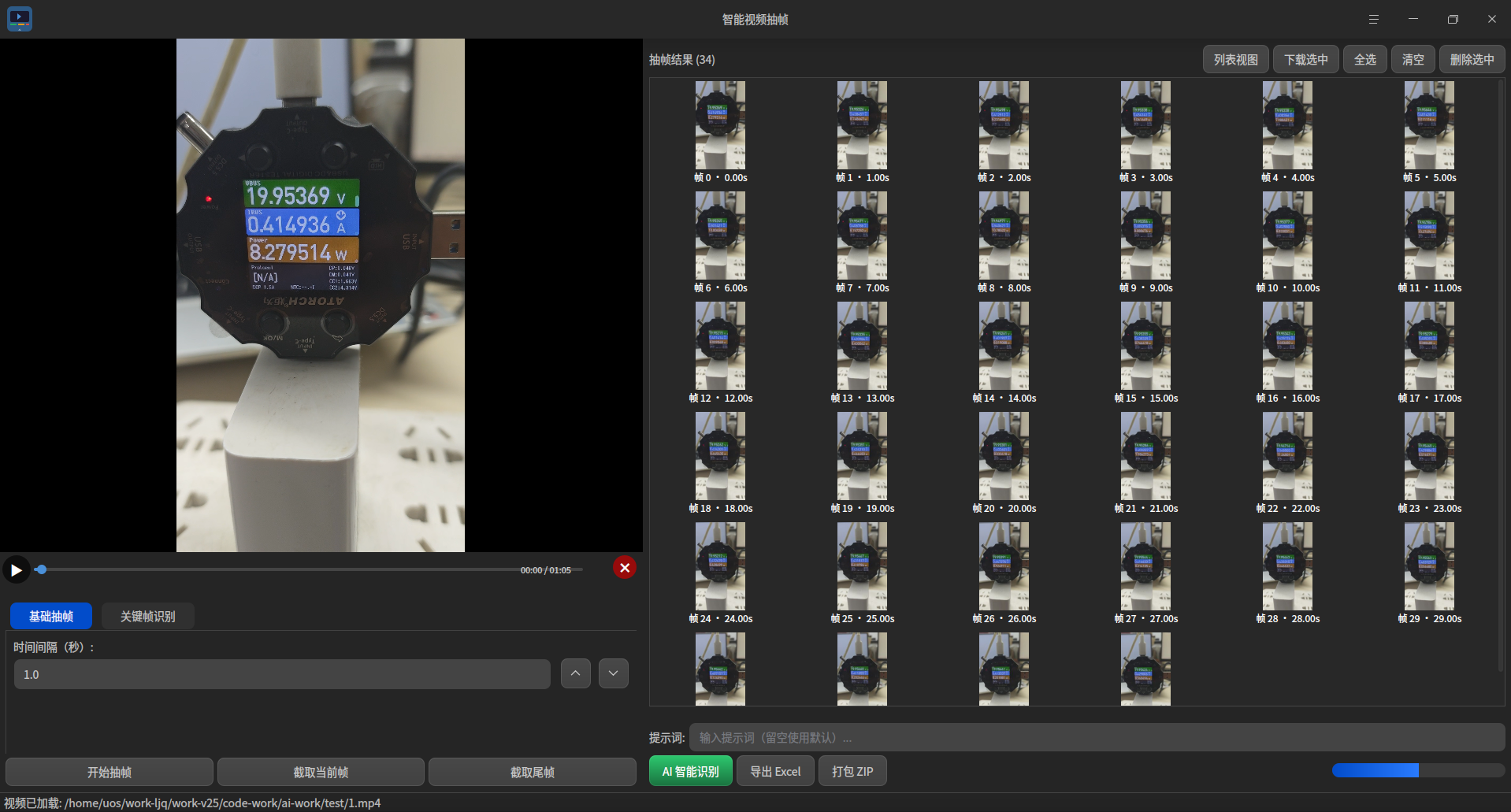1511x812 pixels.
Task: Switch to 列表视图
Action: point(1235,59)
